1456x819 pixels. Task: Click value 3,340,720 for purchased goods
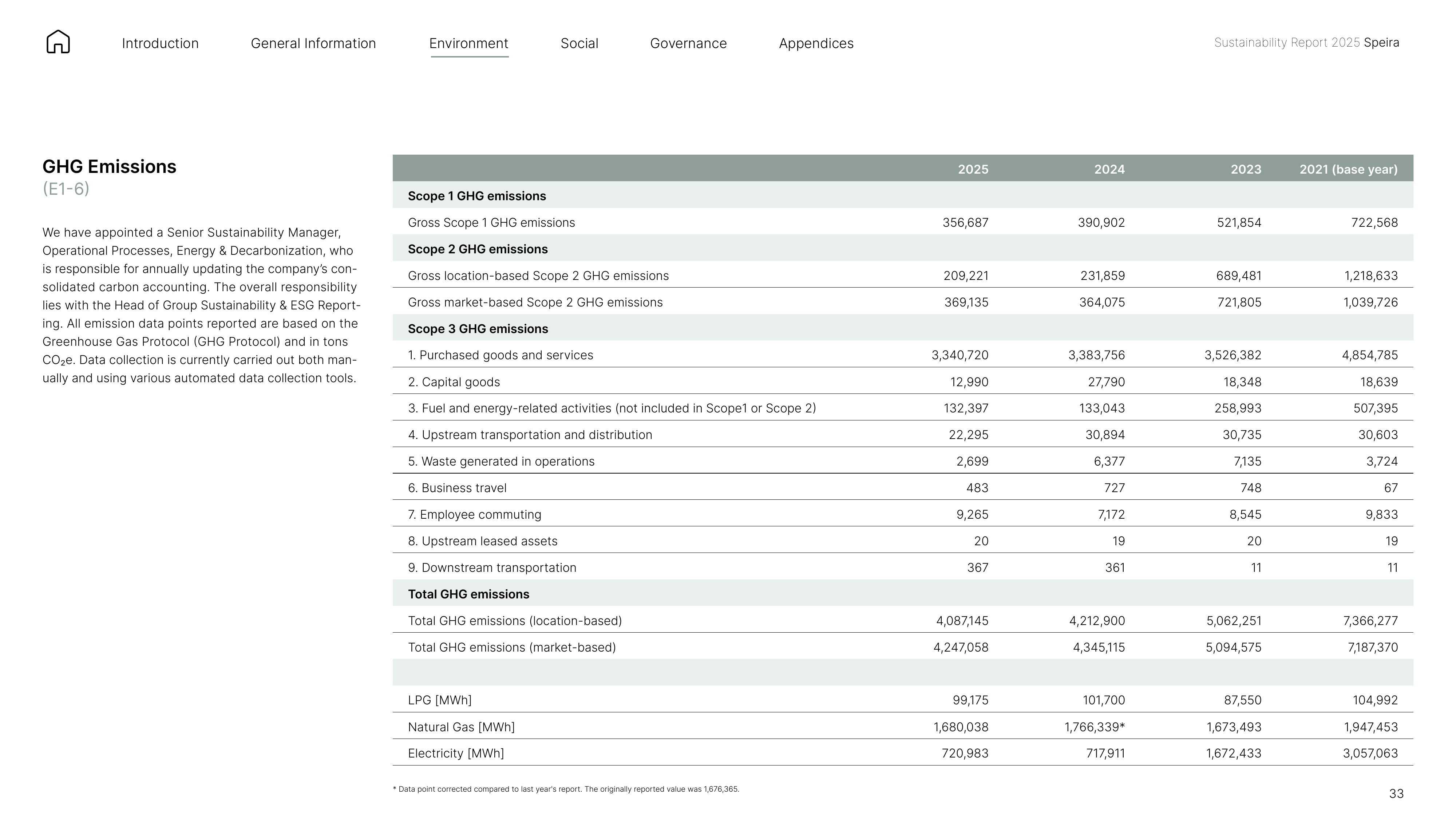(960, 355)
